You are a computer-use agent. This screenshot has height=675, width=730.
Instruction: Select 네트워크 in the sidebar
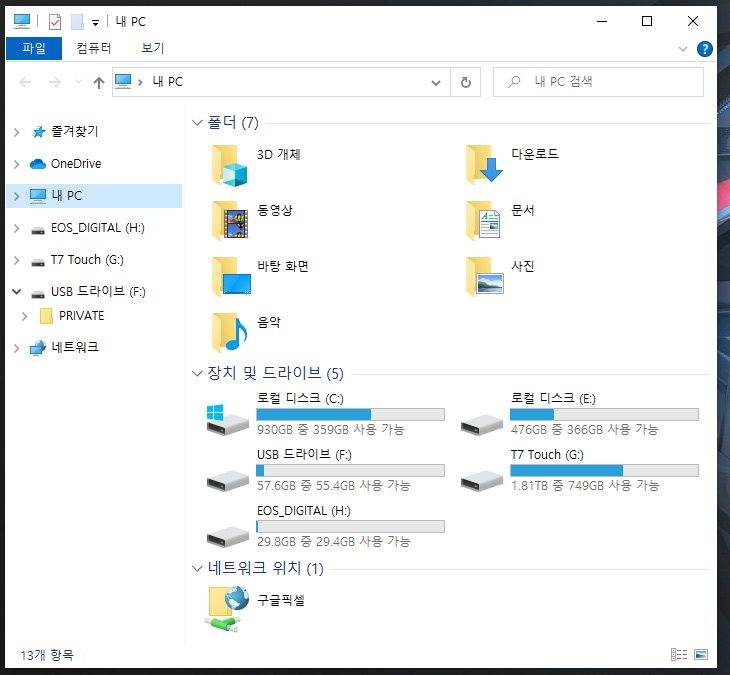(x=75, y=347)
